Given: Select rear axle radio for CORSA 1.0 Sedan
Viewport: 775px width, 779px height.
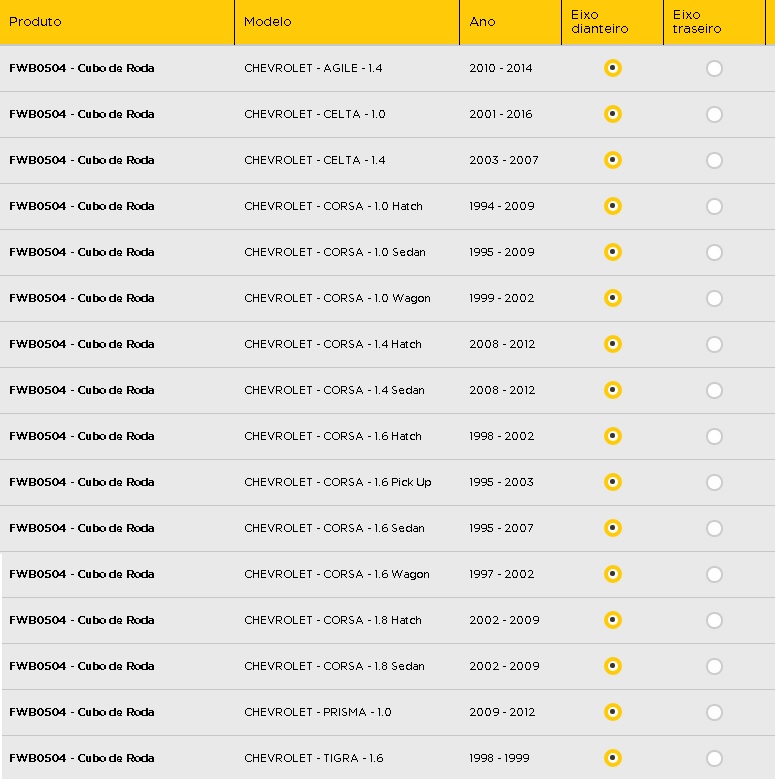Looking at the screenshot, I should (x=714, y=253).
